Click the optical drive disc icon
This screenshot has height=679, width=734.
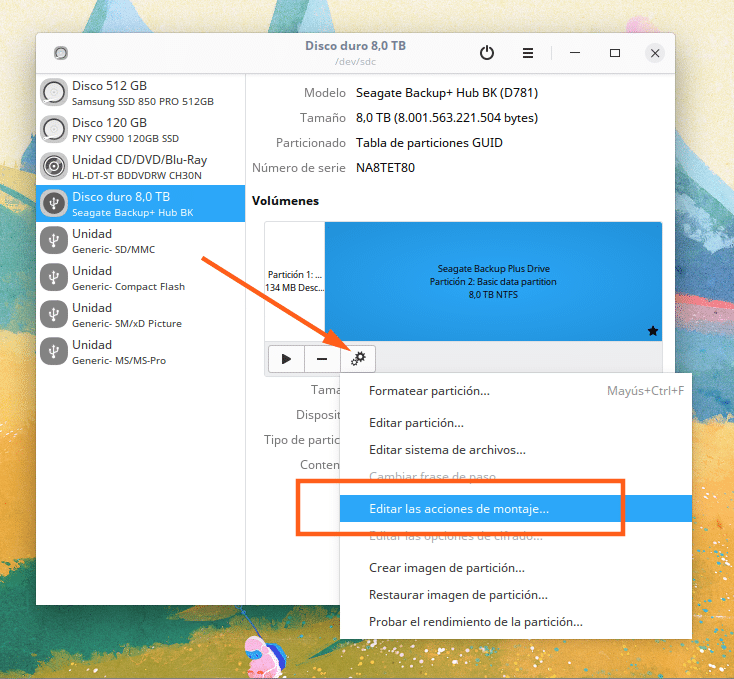pyautogui.click(x=54, y=166)
